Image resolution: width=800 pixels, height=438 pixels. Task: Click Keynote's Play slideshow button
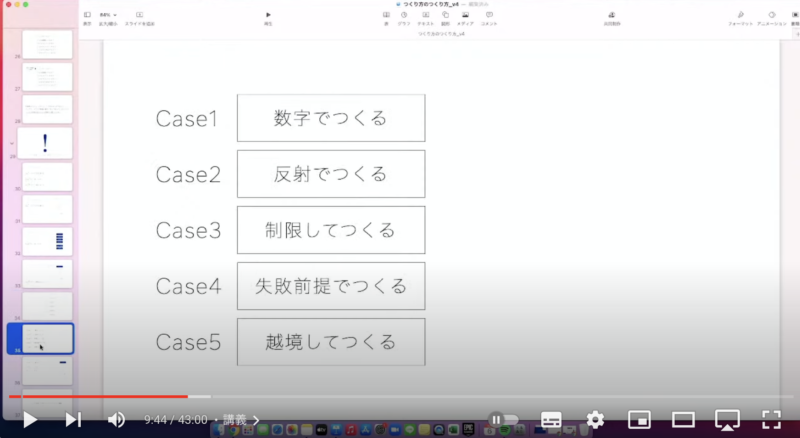[268, 17]
